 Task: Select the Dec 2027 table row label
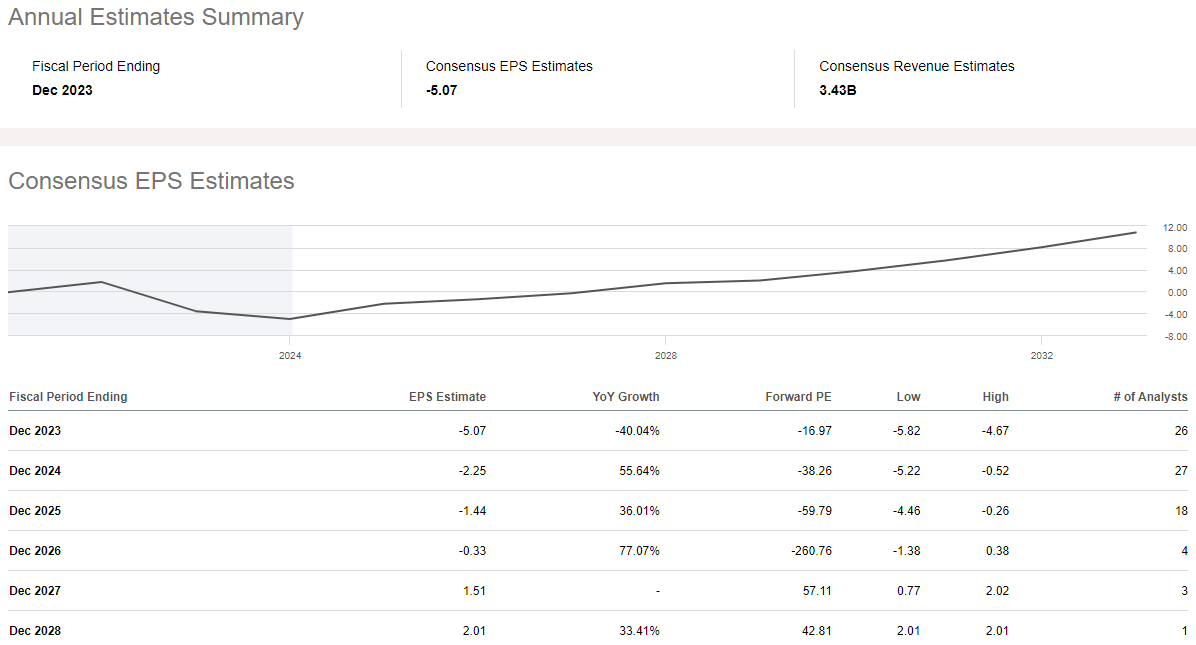pyautogui.click(x=35, y=591)
